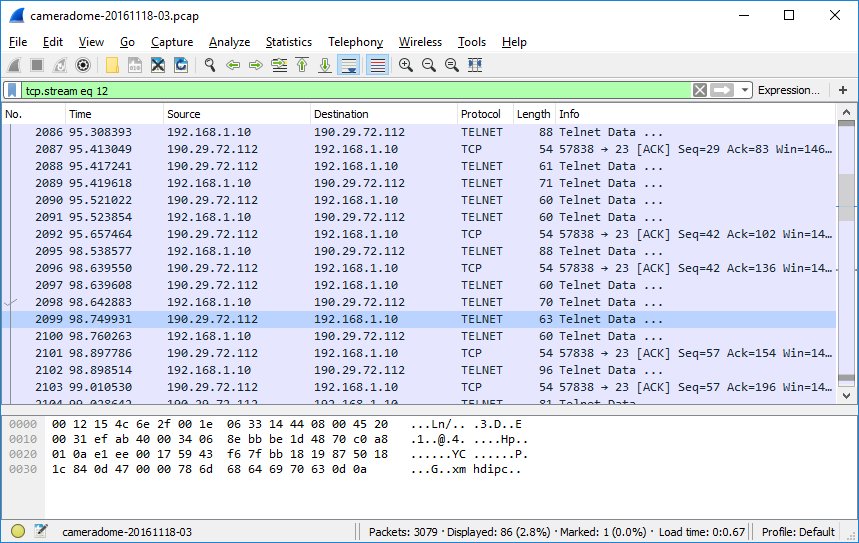This screenshot has height=543, width=859.
Task: Toggle packet colorization rules
Action: pyautogui.click(x=377, y=65)
